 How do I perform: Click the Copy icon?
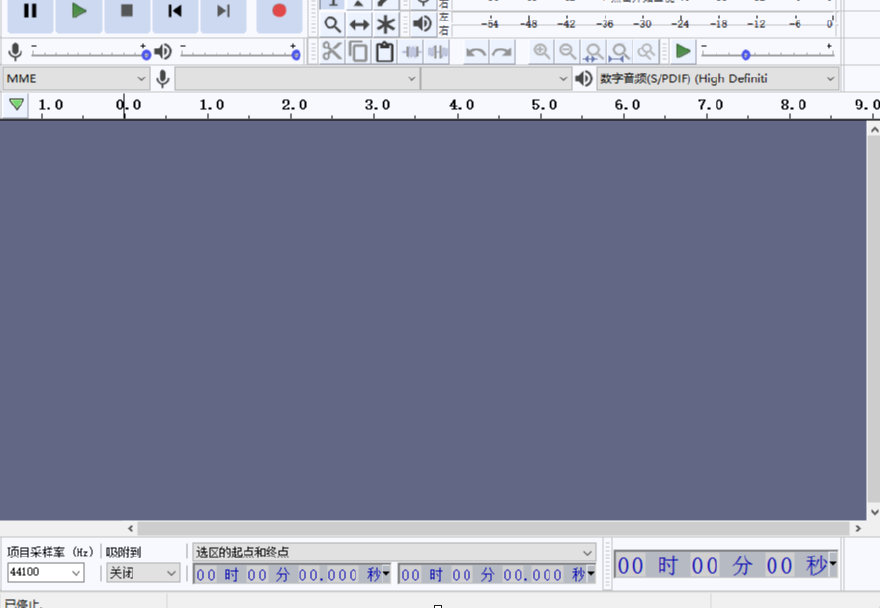tap(359, 51)
